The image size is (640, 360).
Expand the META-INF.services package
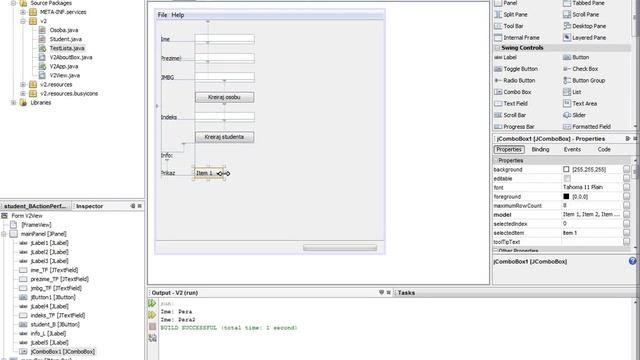coord(23,12)
